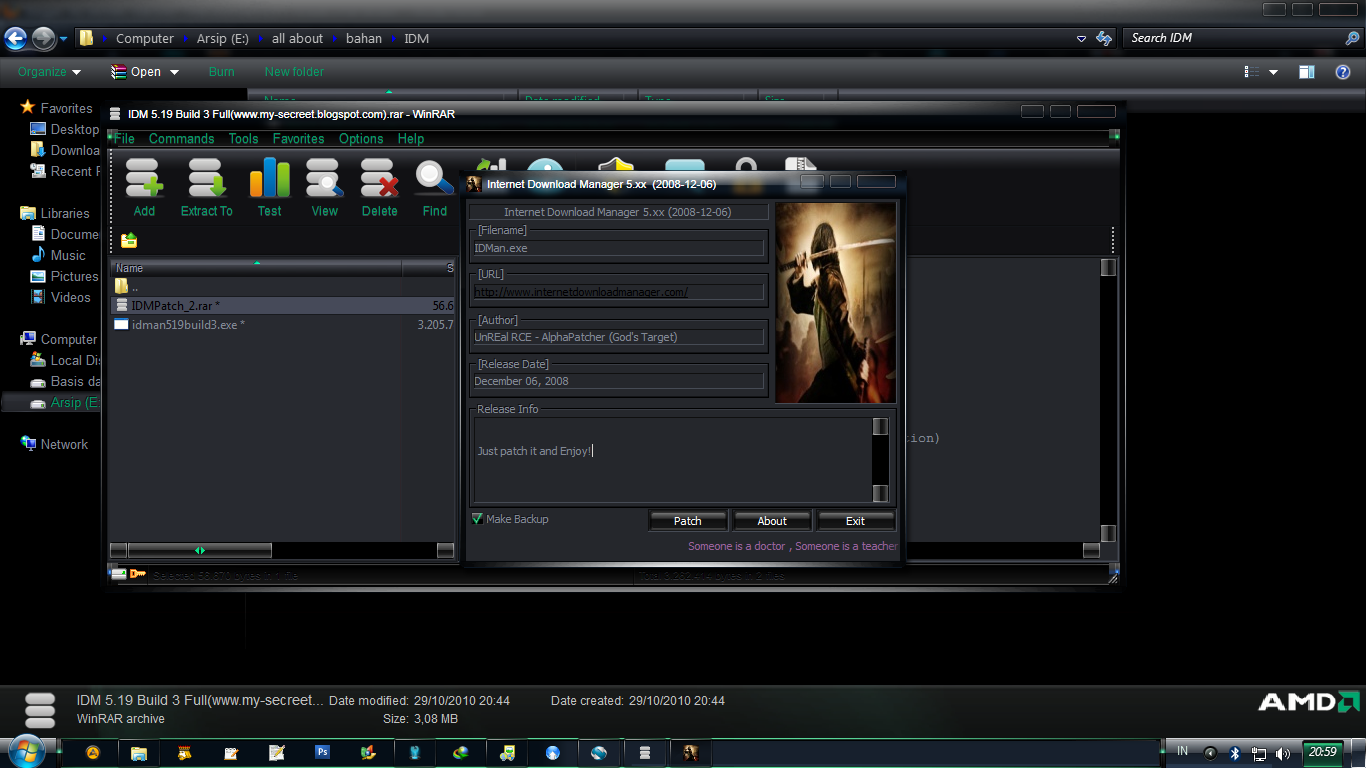Click the Extract To toolbar icon

click(206, 178)
